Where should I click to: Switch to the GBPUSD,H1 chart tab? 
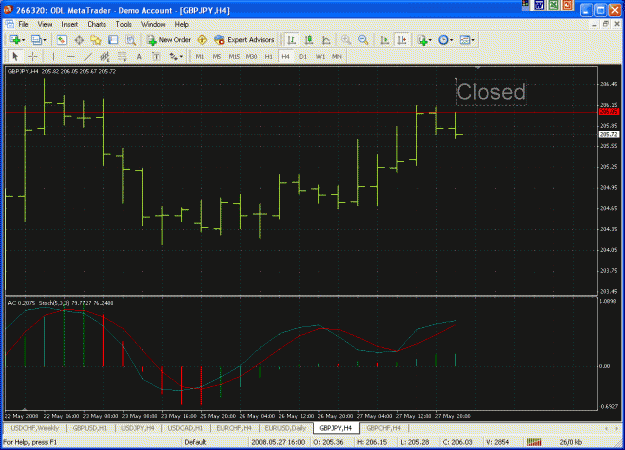click(90, 428)
